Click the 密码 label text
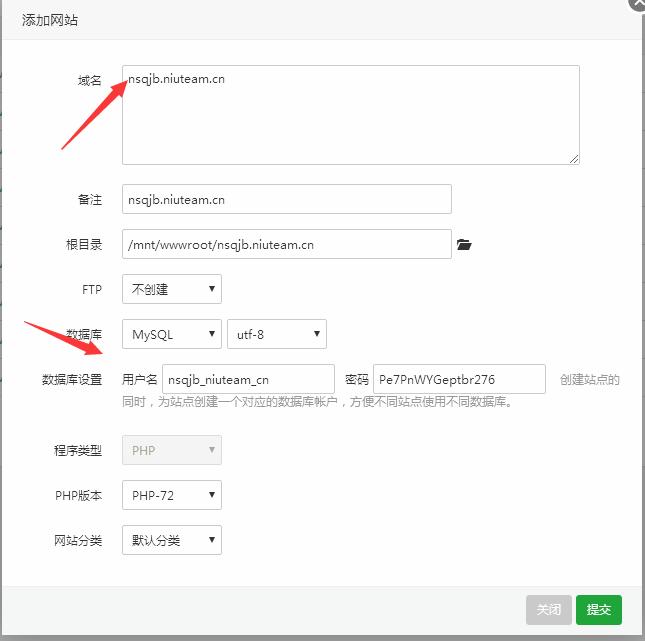 click(x=357, y=379)
